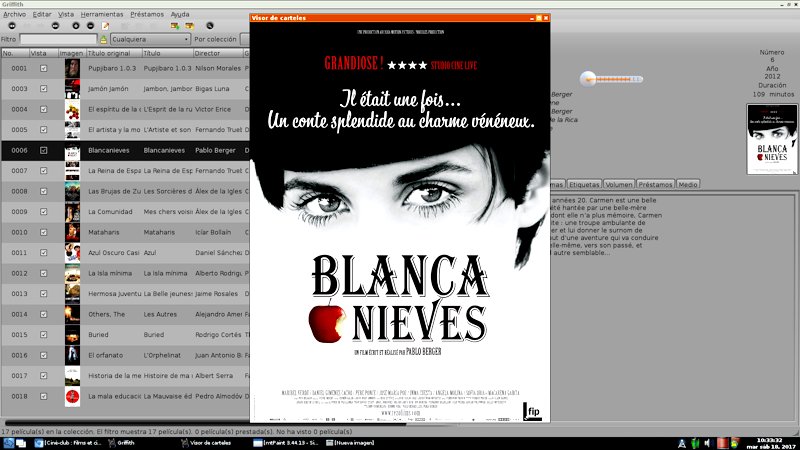Open the search toolbar icon
The image size is (800, 450).
(x=210, y=26)
